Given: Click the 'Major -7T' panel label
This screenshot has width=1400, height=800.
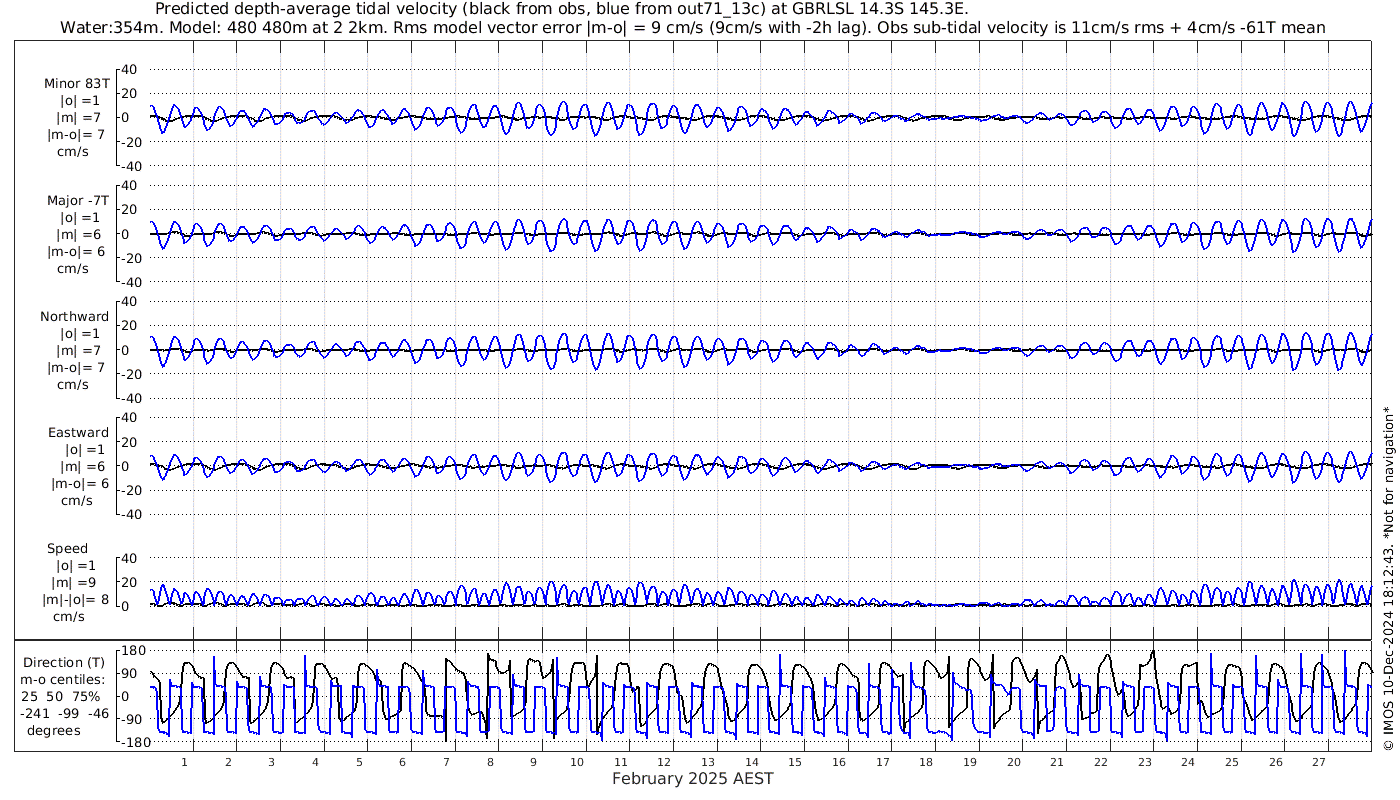Looking at the screenshot, I should coord(78,200).
